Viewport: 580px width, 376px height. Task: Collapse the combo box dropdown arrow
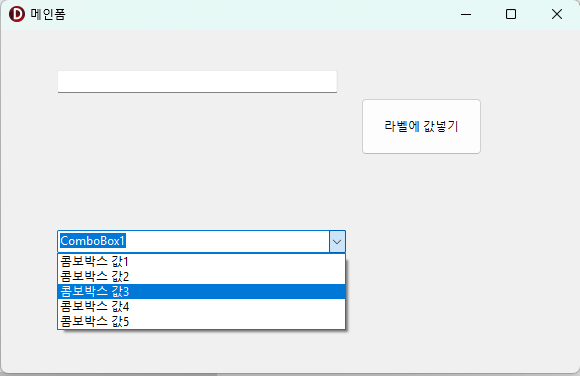[337, 242]
